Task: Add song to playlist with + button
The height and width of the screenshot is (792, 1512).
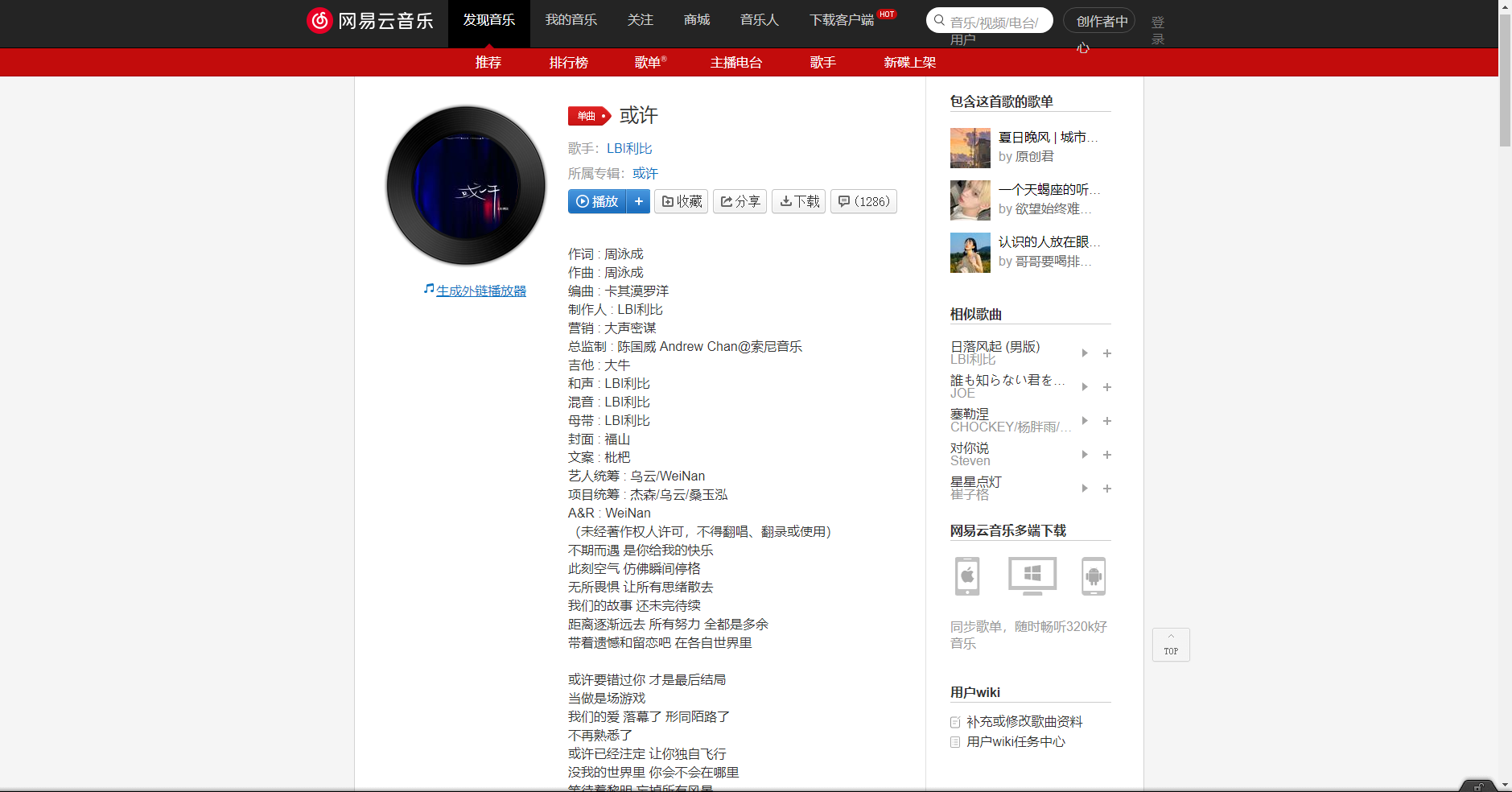Action: [x=639, y=201]
